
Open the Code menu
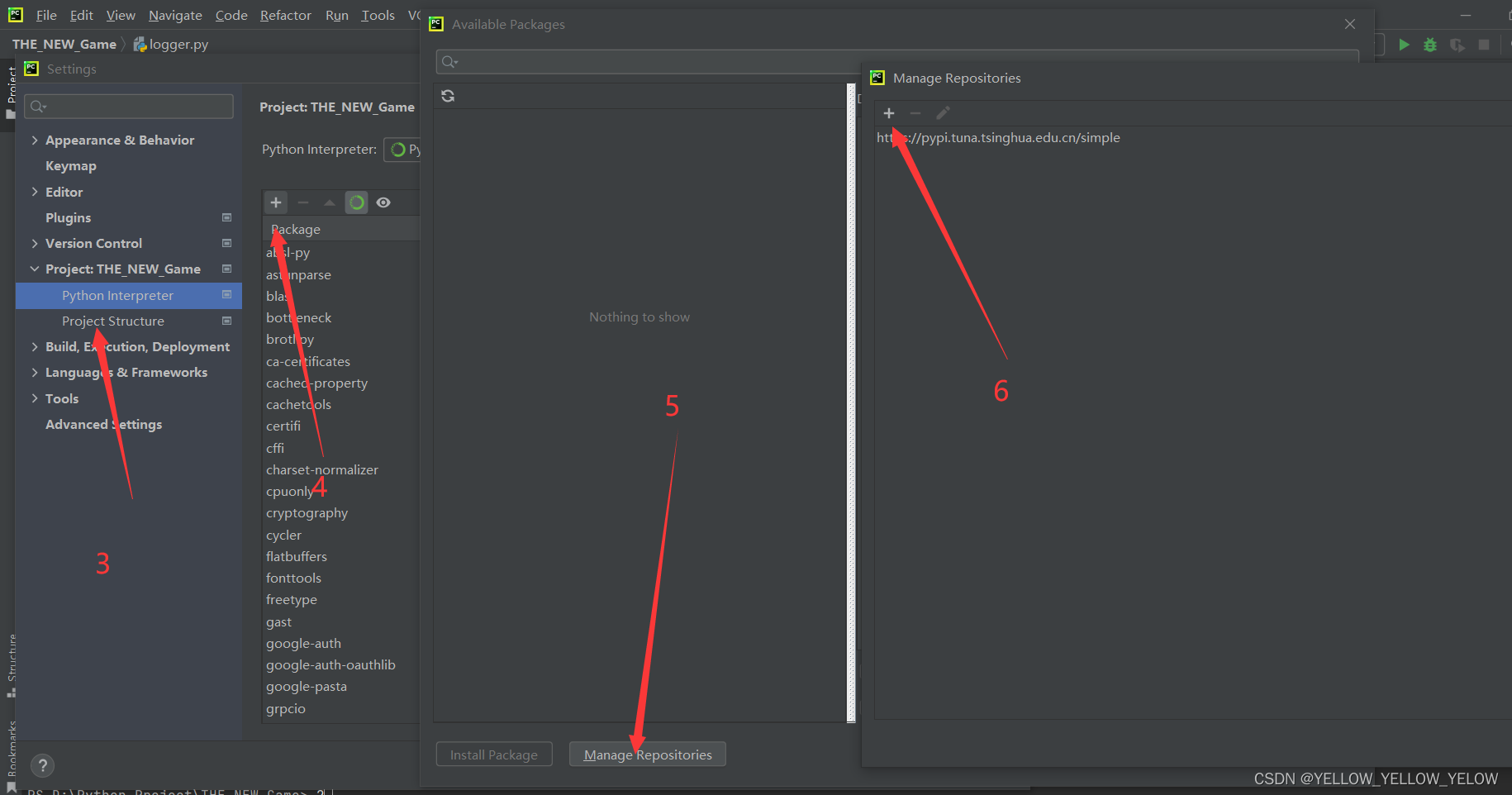pos(231,15)
